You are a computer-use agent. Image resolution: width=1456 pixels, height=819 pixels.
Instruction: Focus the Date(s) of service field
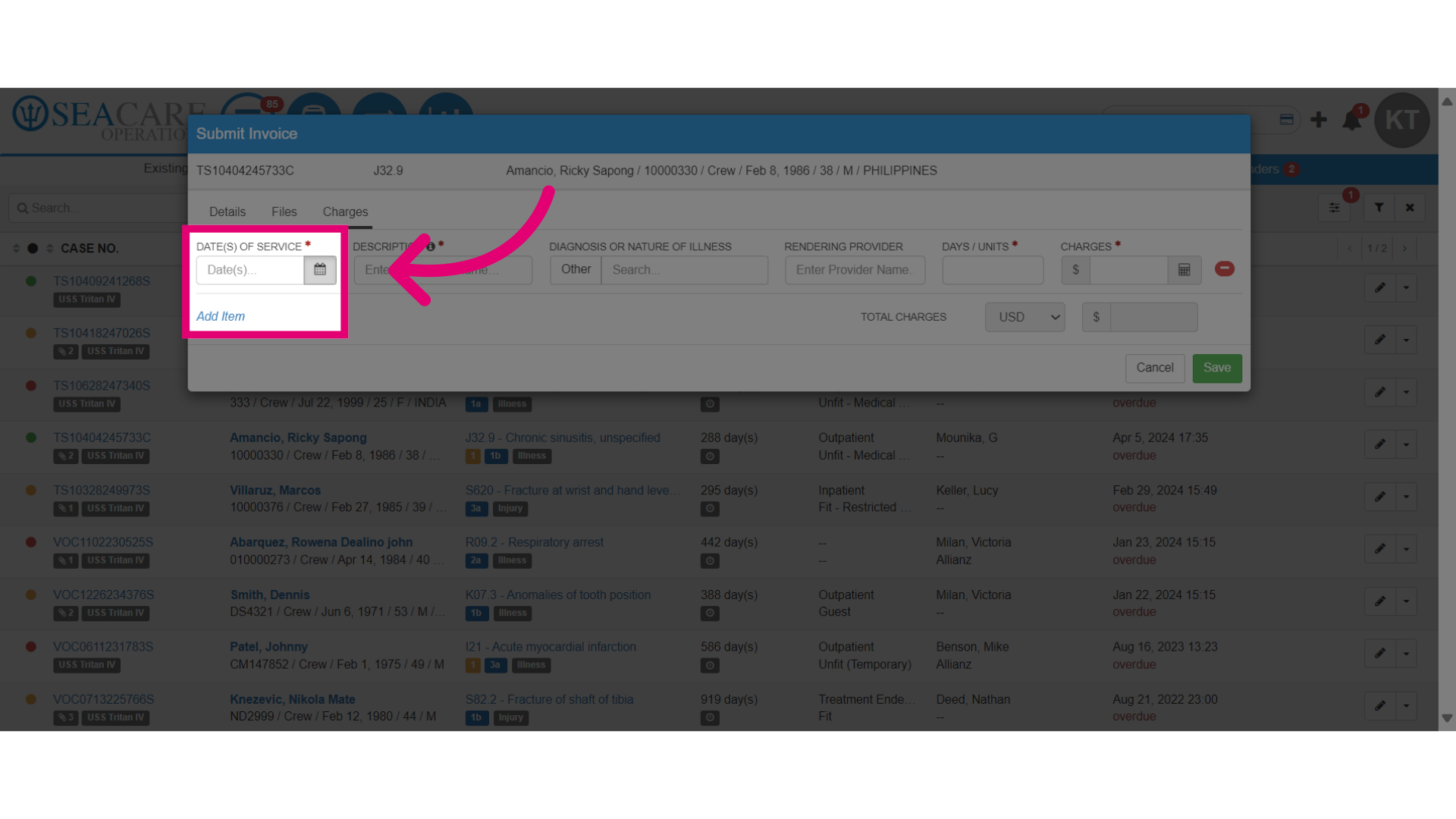[x=250, y=270]
